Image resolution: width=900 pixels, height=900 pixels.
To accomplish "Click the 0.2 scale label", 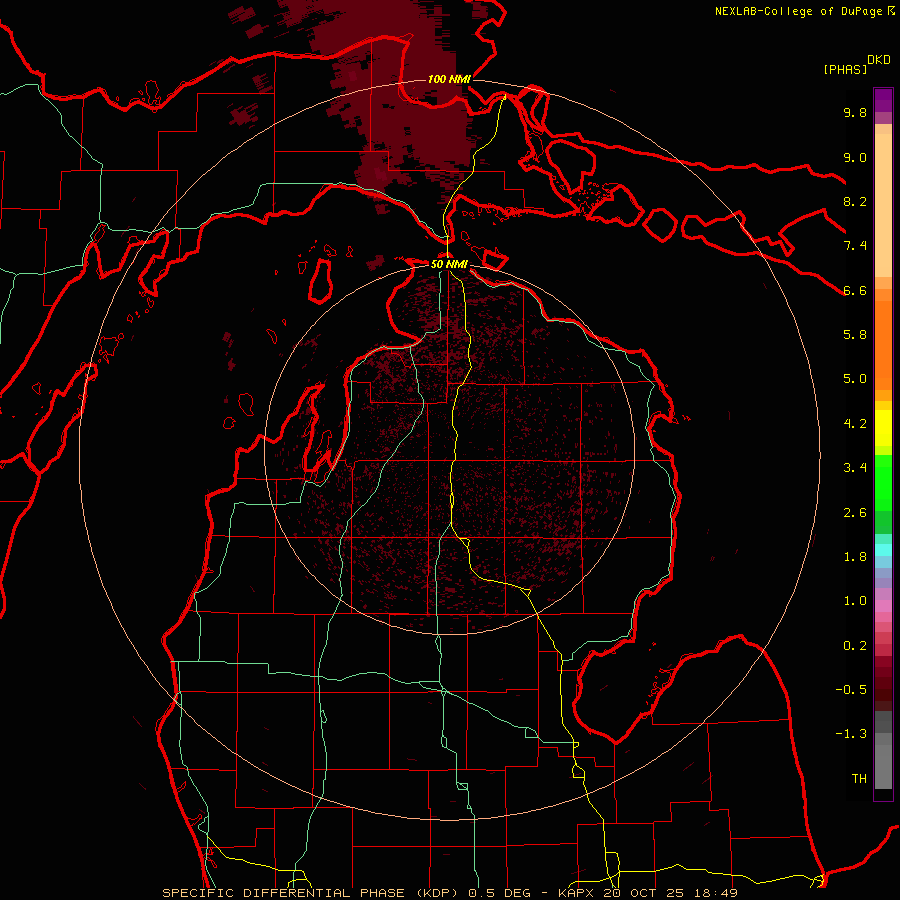I will 855,646.
